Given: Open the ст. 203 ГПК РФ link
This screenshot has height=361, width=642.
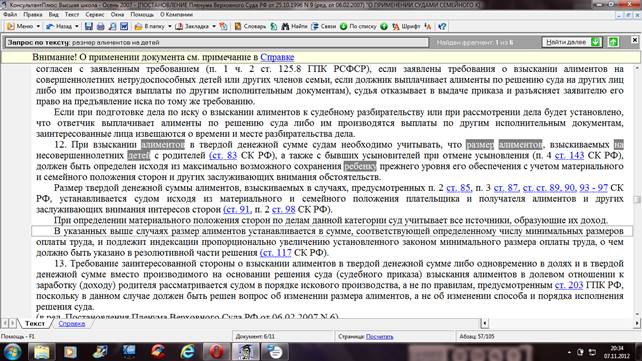Looking at the screenshot, I should (x=569, y=285).
